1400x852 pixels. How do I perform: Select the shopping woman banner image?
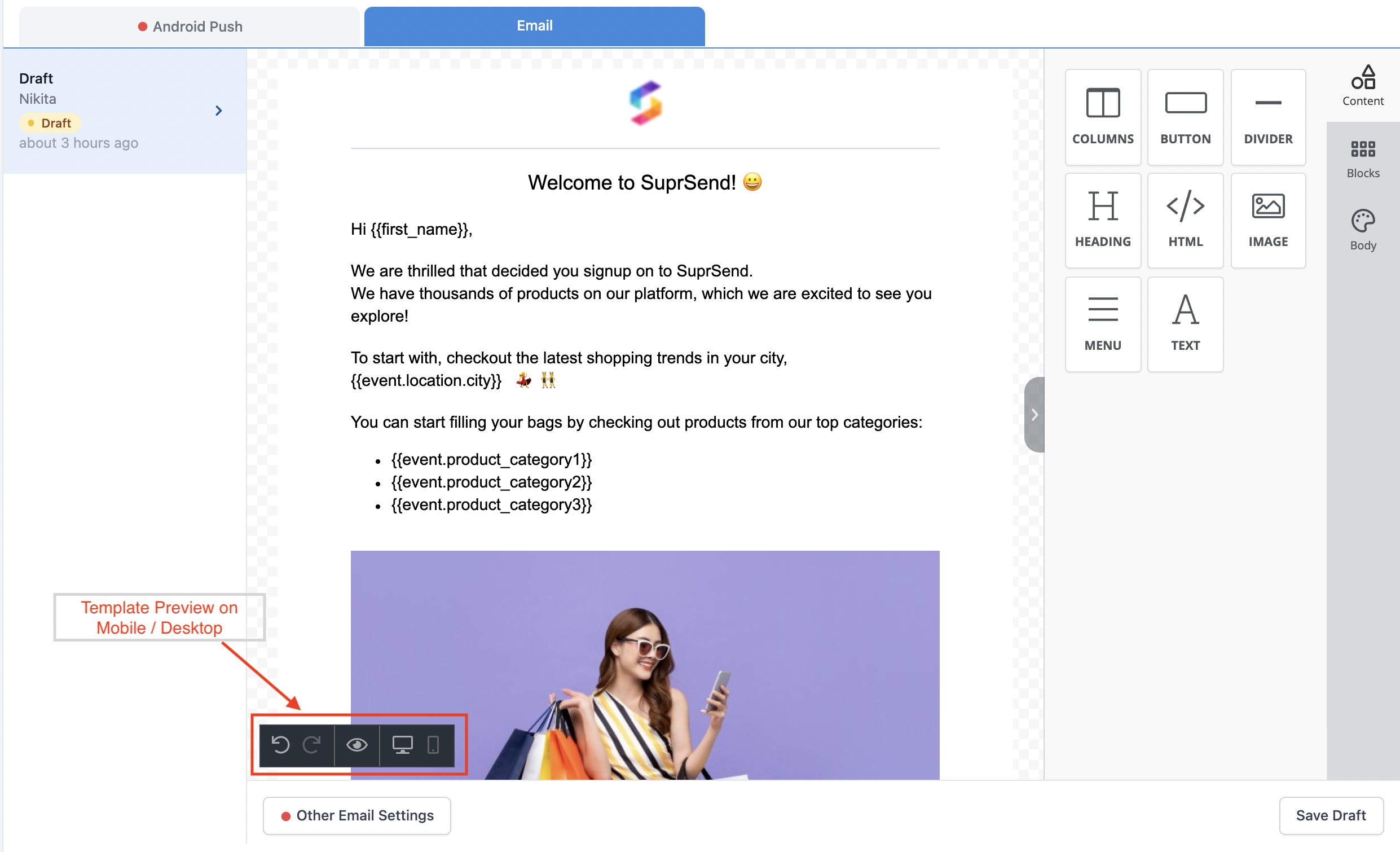coord(645,665)
